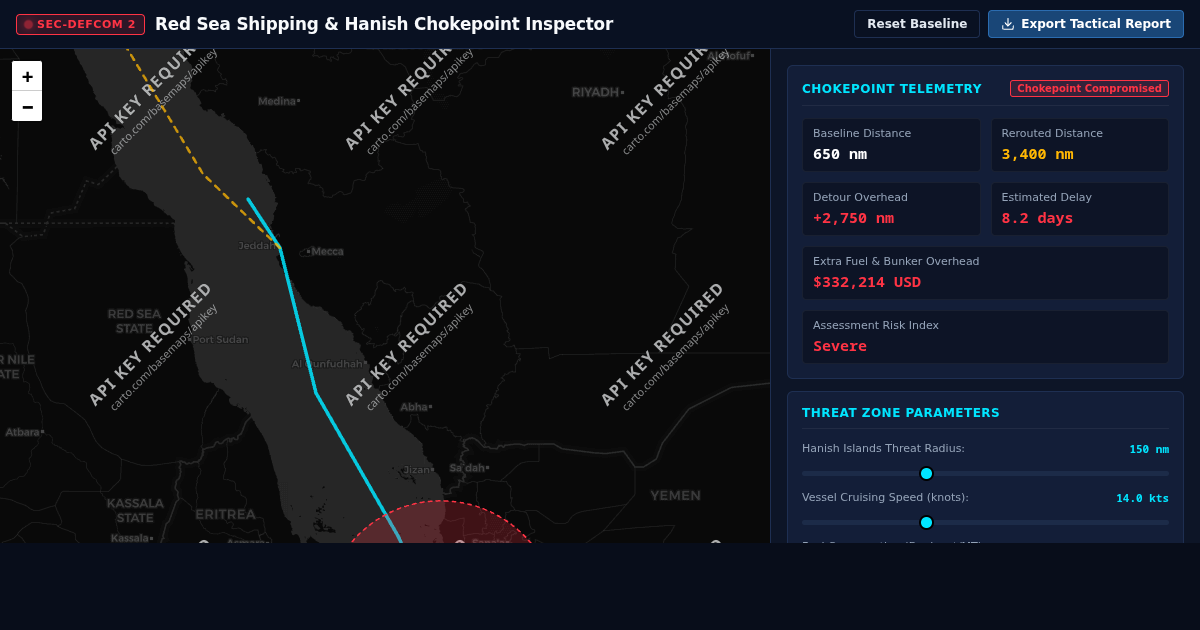Click the SEC-DEFCOM 2 status badge
The image size is (1200, 630).
pos(80,24)
